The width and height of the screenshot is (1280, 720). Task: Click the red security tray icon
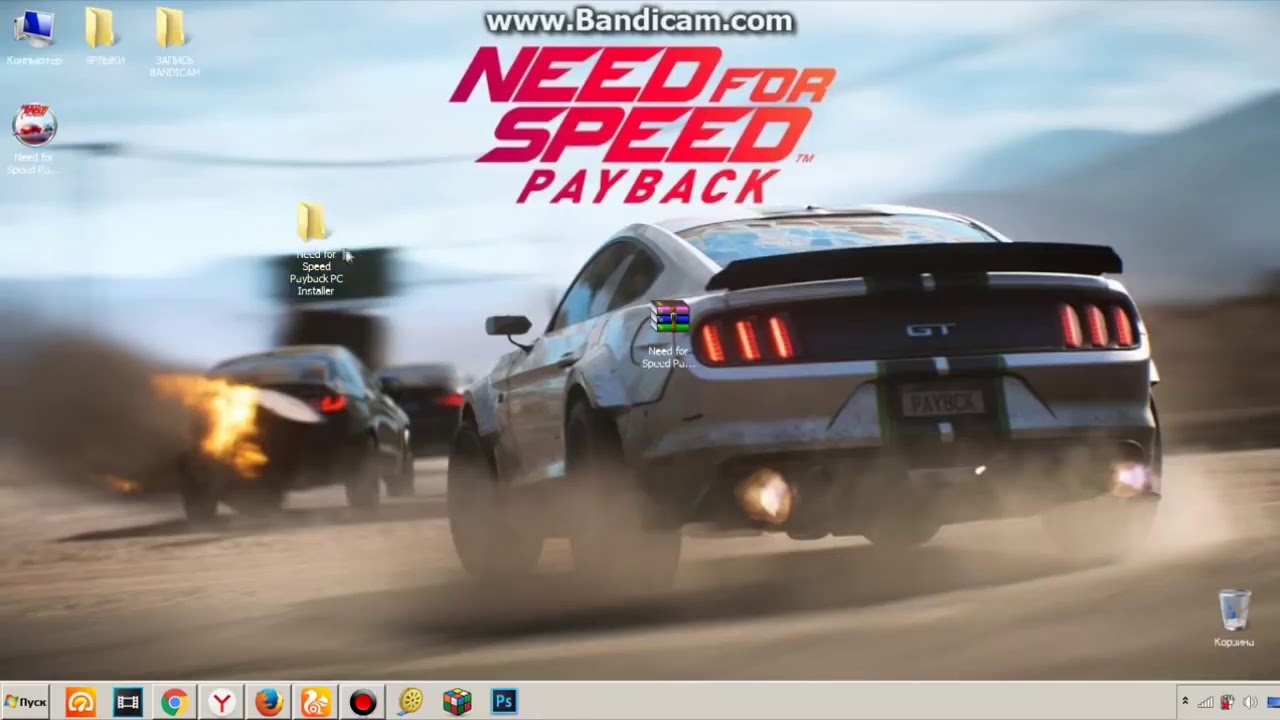pos(1226,702)
